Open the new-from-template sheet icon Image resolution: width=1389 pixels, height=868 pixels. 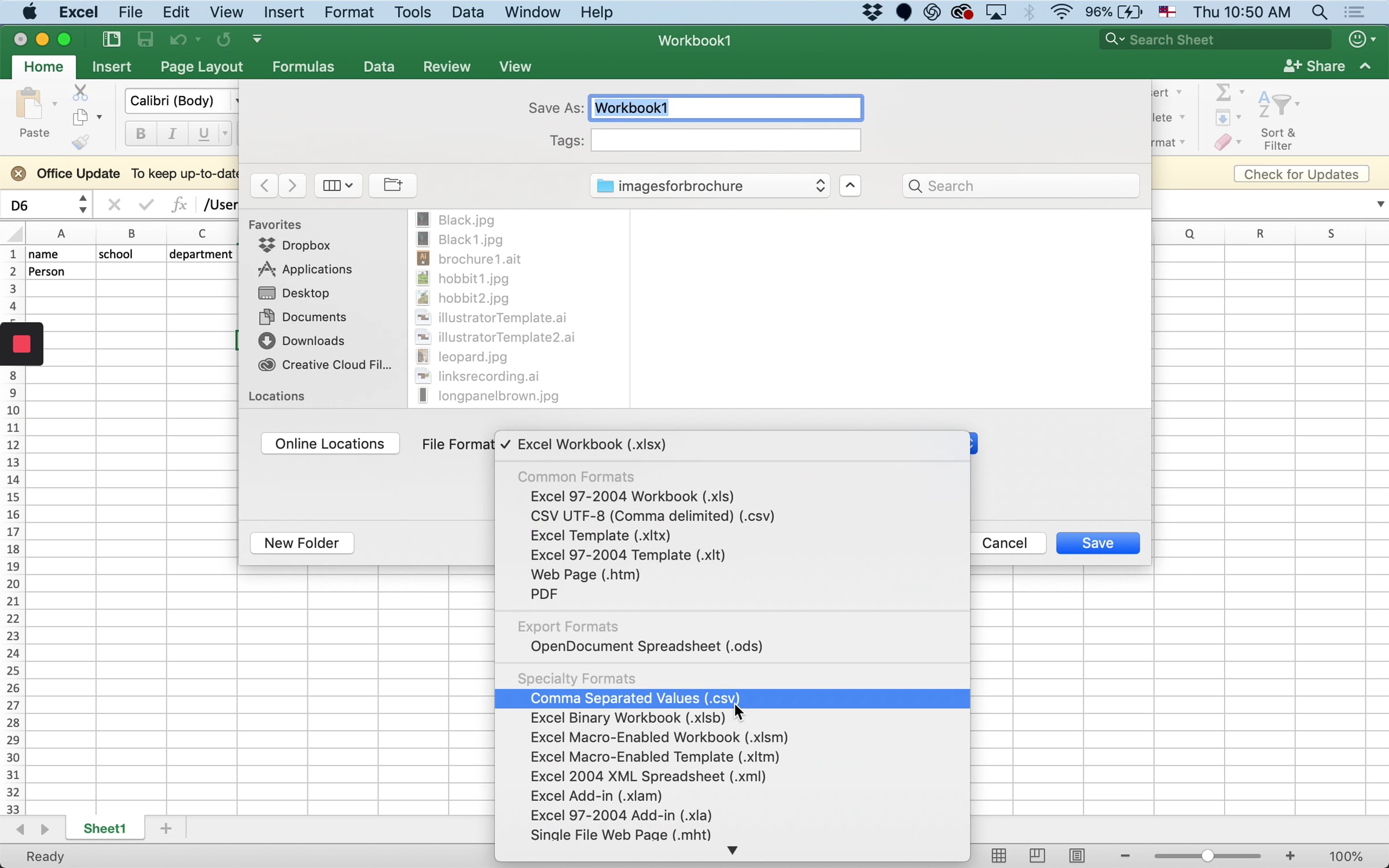click(111, 39)
